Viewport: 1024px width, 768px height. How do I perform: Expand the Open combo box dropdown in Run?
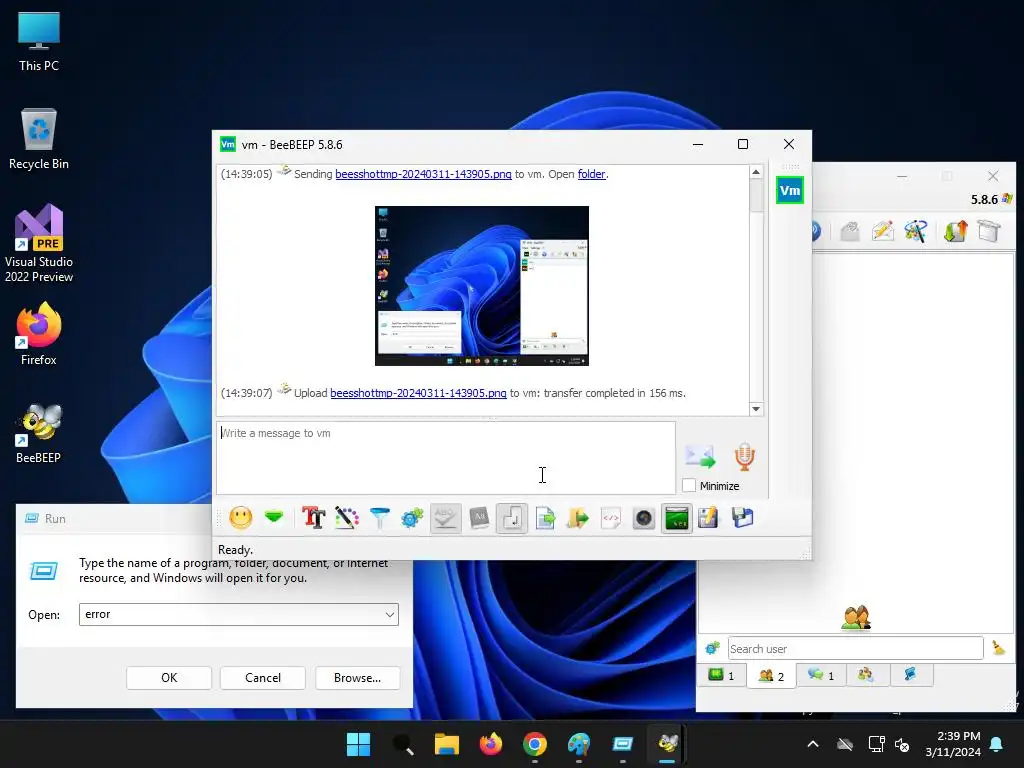389,615
